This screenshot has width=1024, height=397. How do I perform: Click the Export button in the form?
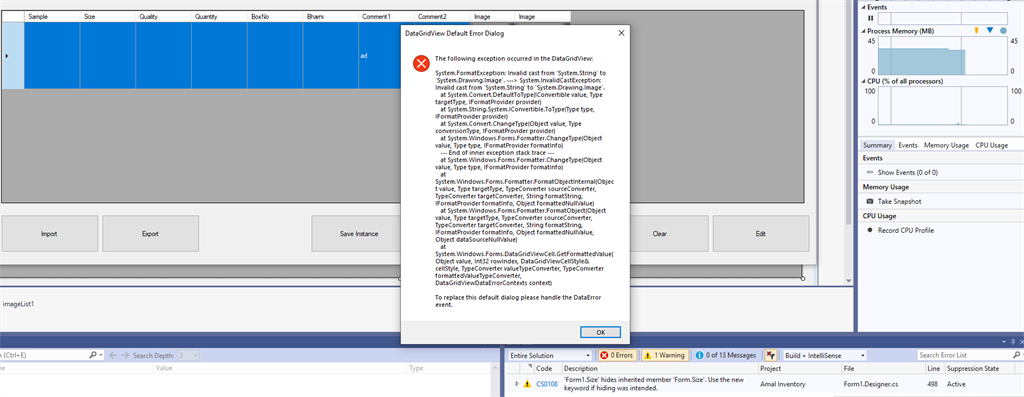pos(150,234)
